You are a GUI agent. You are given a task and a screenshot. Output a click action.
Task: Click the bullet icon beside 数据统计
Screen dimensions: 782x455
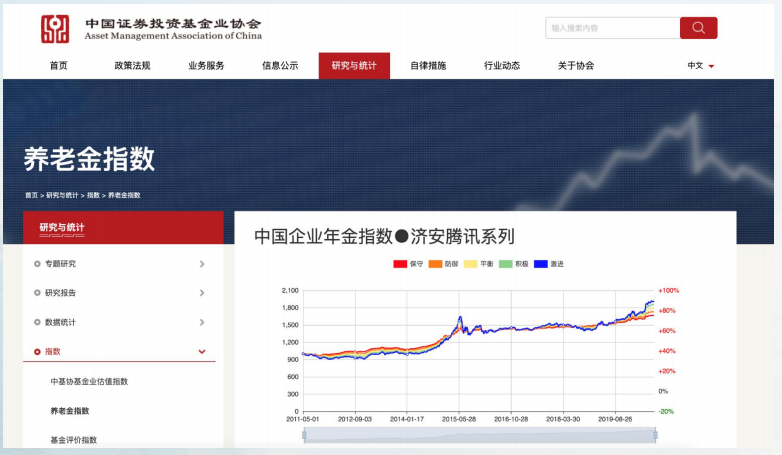pos(38,322)
